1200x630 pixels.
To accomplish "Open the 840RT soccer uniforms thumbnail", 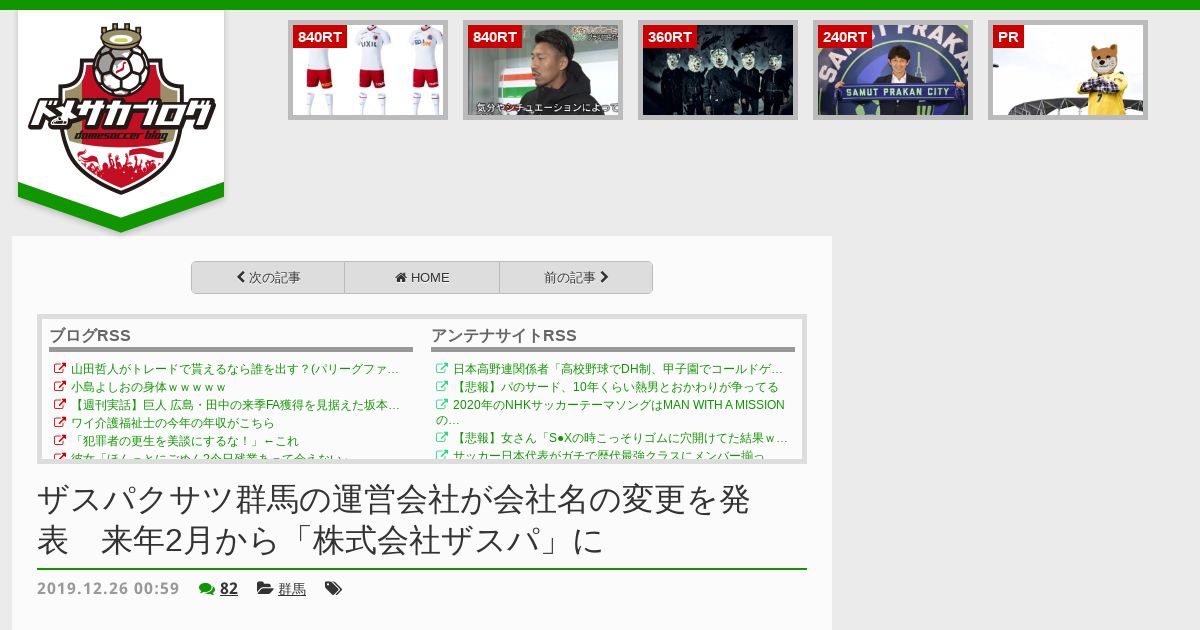I will pyautogui.click(x=368, y=70).
